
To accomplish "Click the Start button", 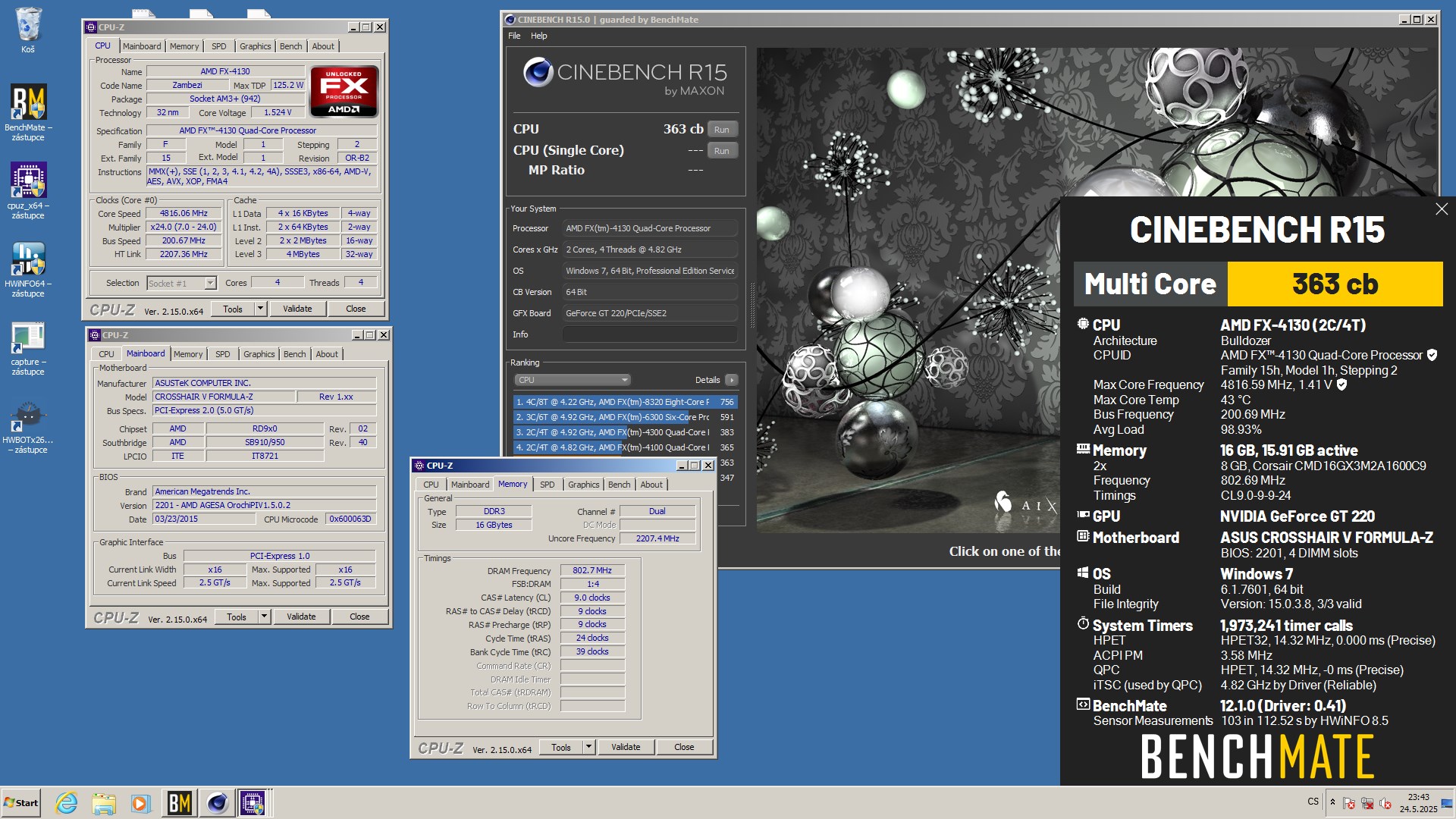I will point(20,802).
